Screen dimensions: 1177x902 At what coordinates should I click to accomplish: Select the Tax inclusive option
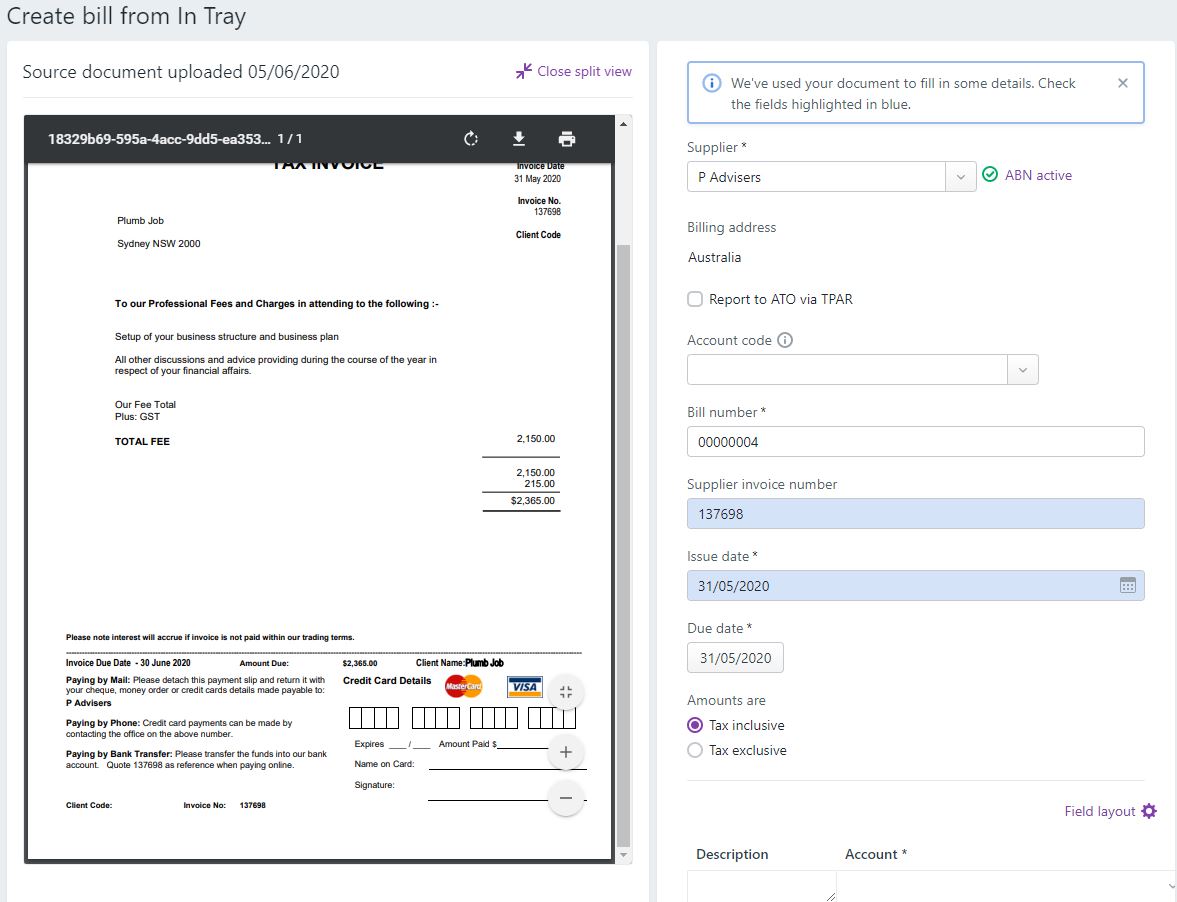point(695,725)
